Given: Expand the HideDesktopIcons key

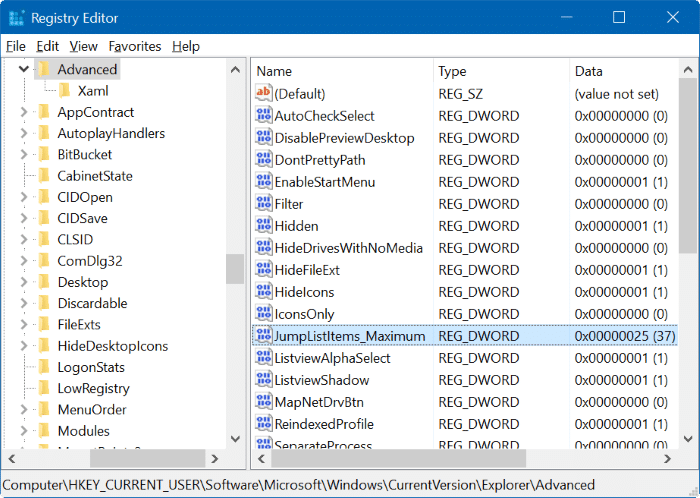Looking at the screenshot, I should point(24,346).
